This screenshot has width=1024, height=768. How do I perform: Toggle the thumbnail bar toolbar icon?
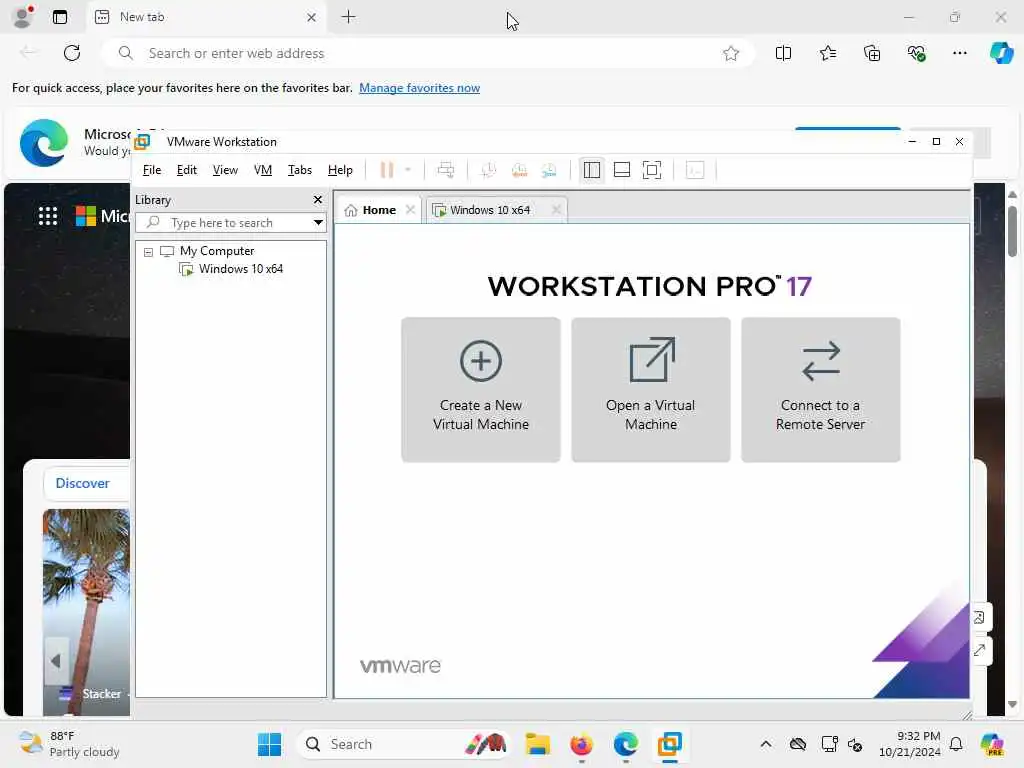pyautogui.click(x=622, y=170)
